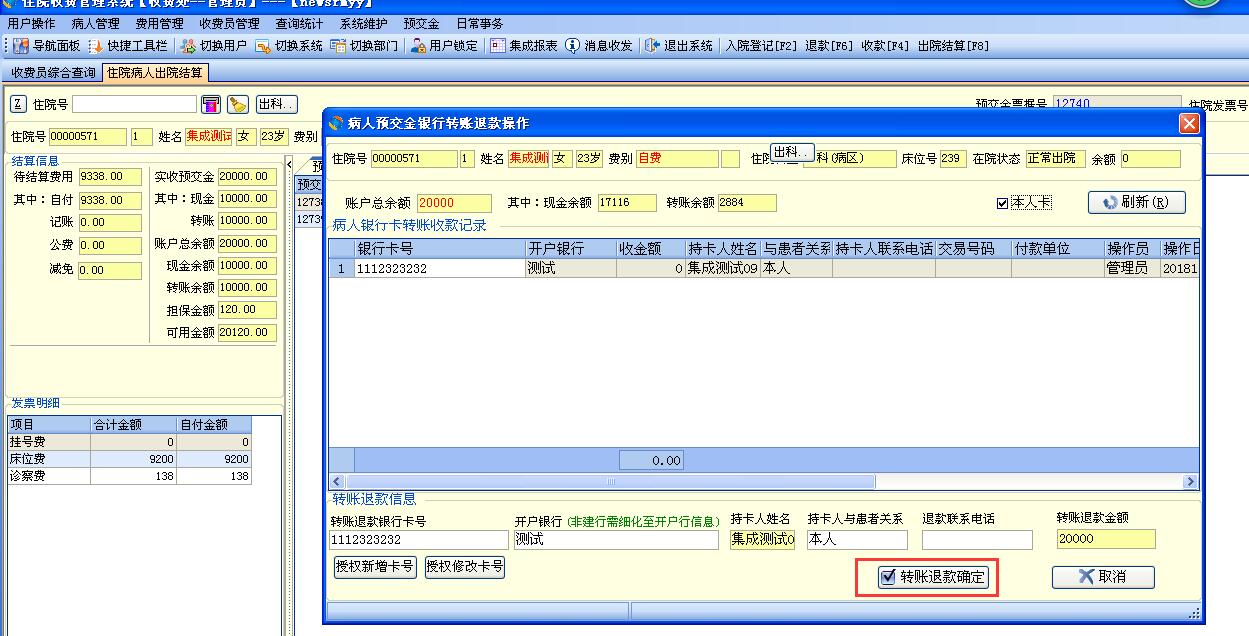Open the 用户操作 menu
Image resolution: width=1249 pixels, height=636 pixels.
[x=31, y=23]
